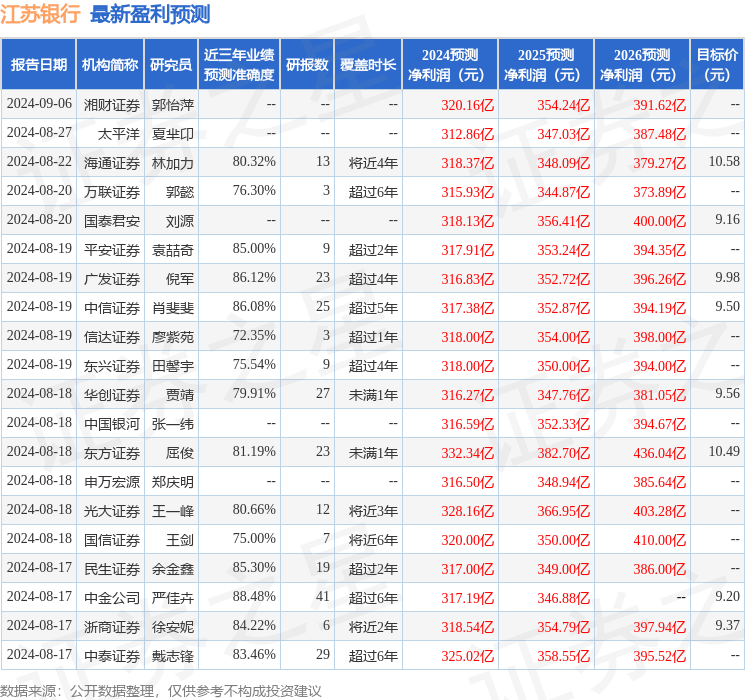Select the 万联证券 institution cell

(112, 192)
